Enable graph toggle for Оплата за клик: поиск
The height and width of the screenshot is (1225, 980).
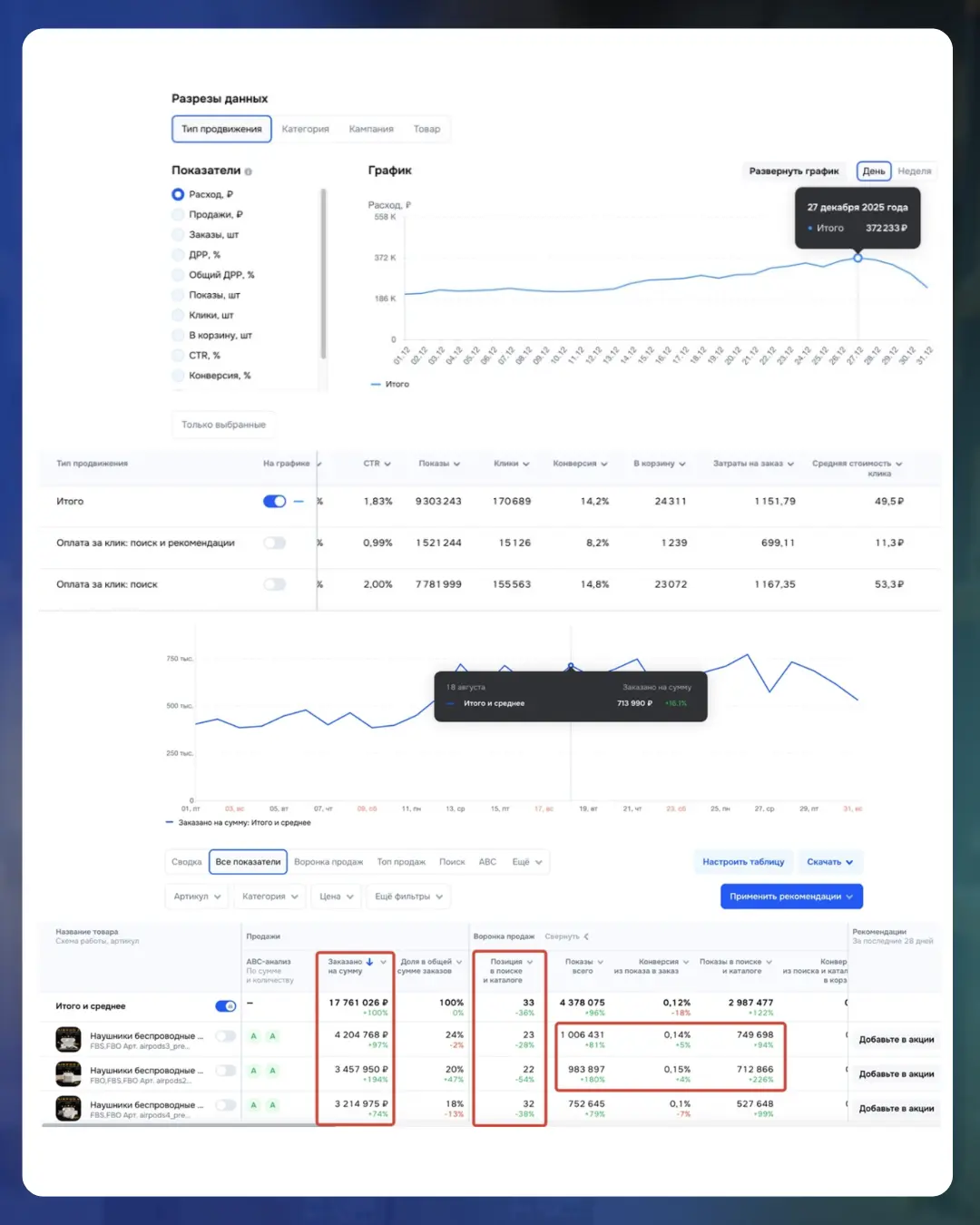coord(274,584)
